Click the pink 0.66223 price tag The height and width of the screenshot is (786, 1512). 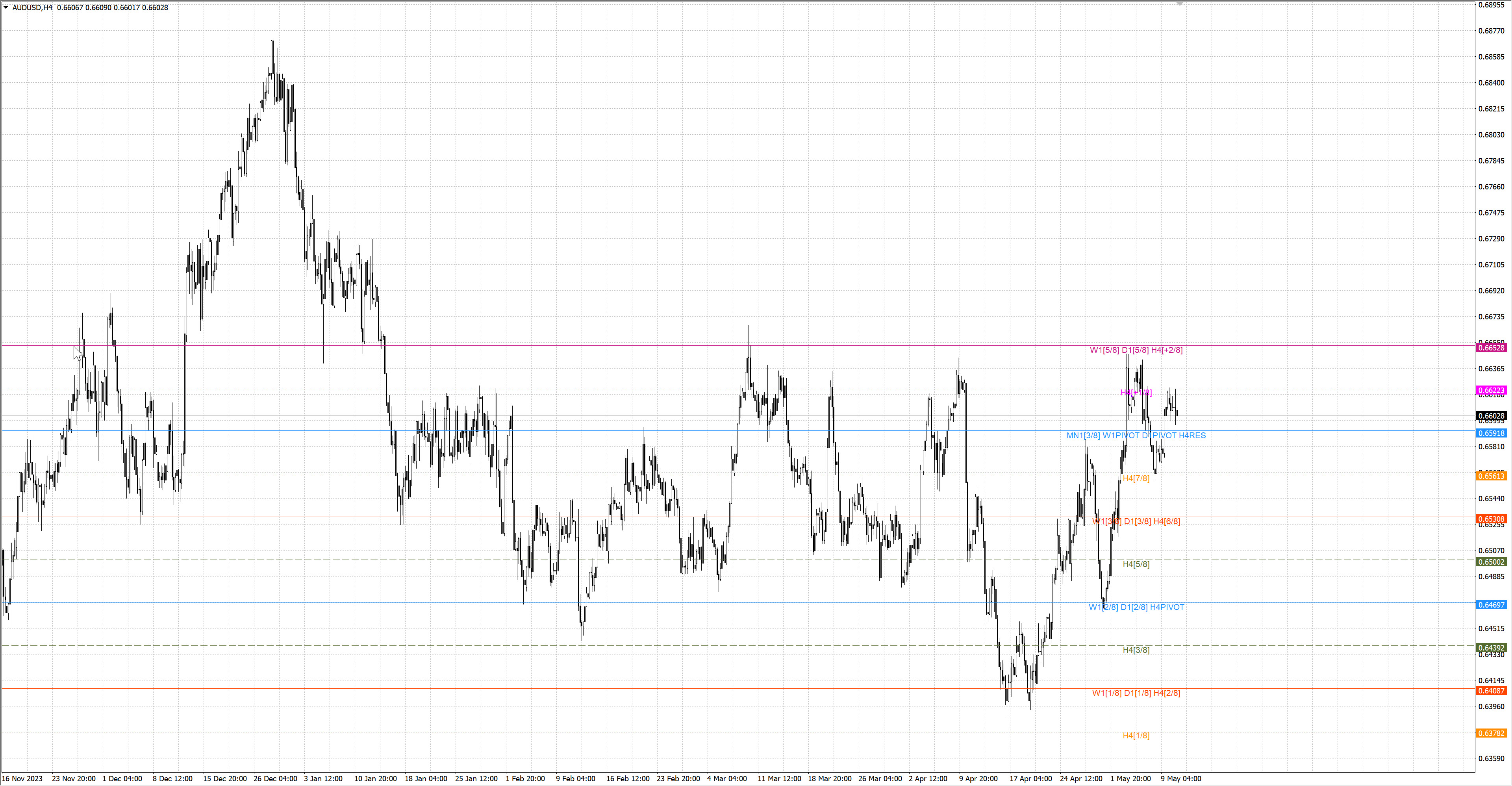point(1491,390)
